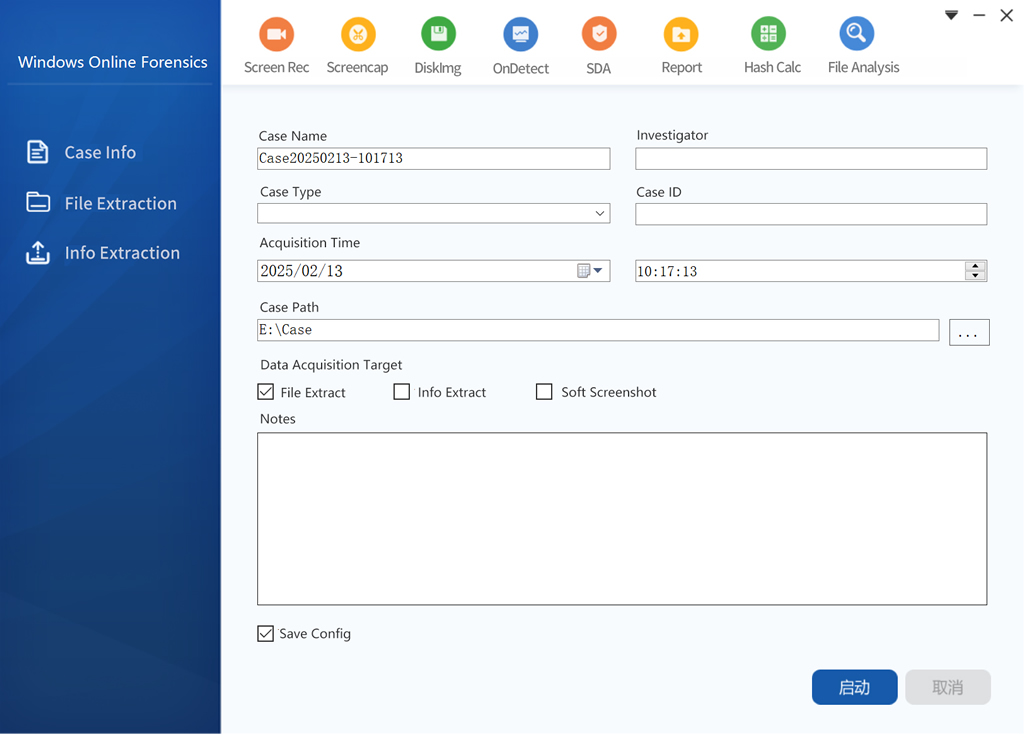Image resolution: width=1024 pixels, height=734 pixels.
Task: Enable the Info Extract checkbox
Action: (x=402, y=392)
